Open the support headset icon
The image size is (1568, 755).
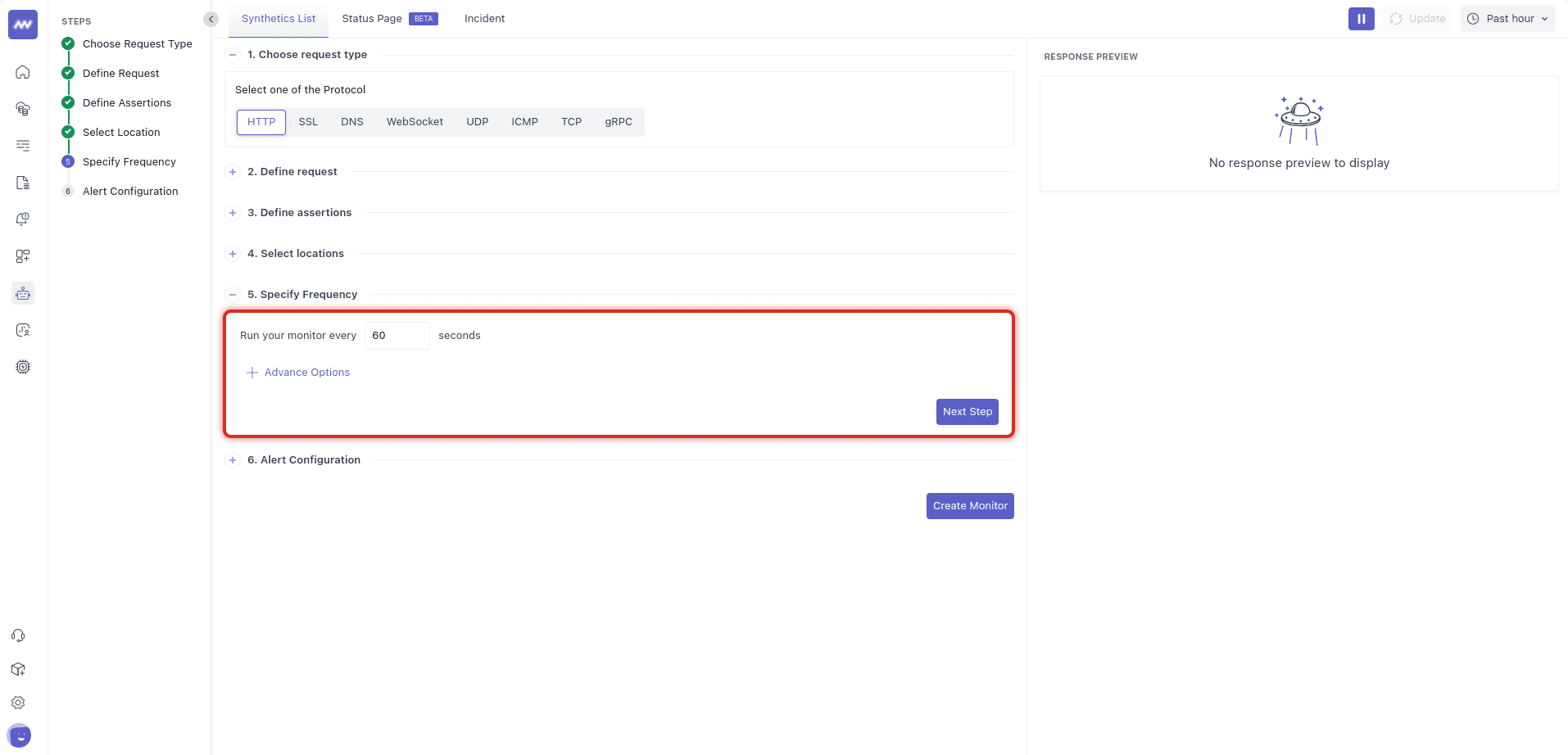(x=18, y=635)
